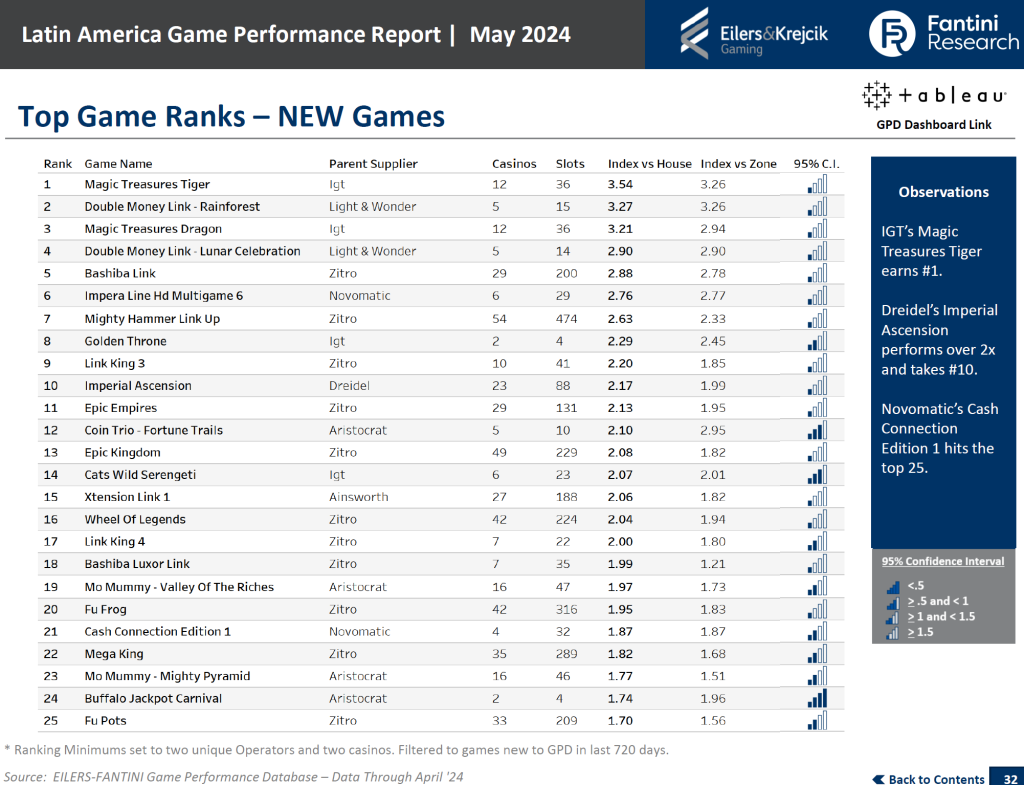Click the 3.54 Index vs House value
1024x785 pixels.
[620, 184]
